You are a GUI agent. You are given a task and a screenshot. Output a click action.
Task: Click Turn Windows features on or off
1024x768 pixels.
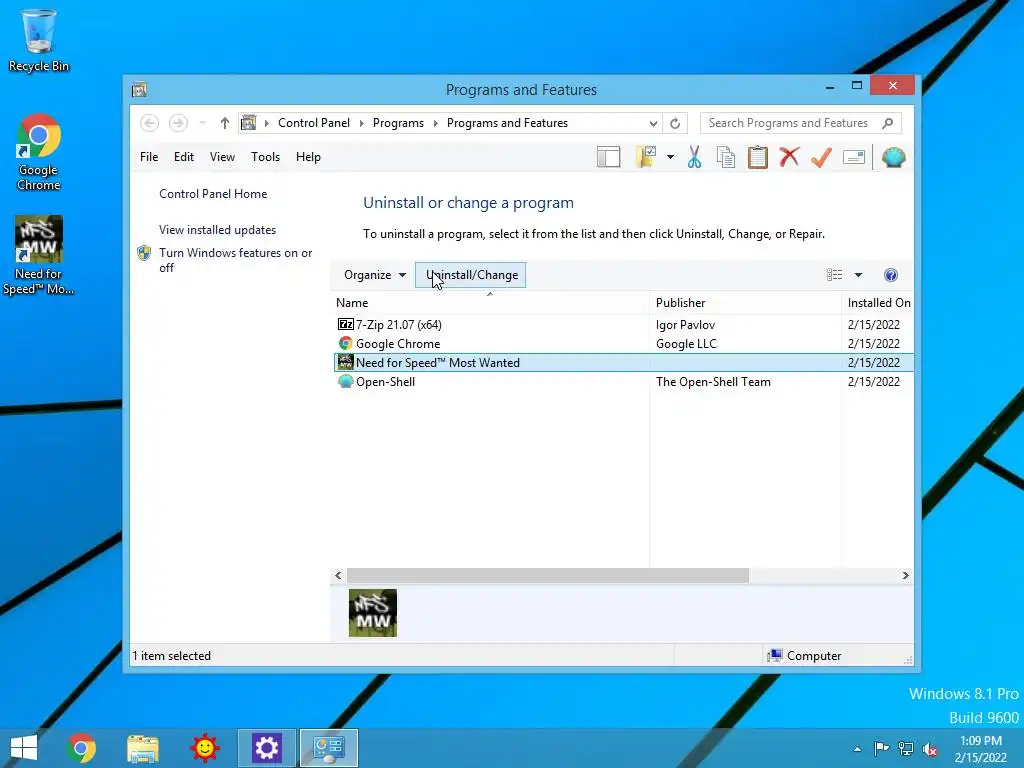(236, 260)
